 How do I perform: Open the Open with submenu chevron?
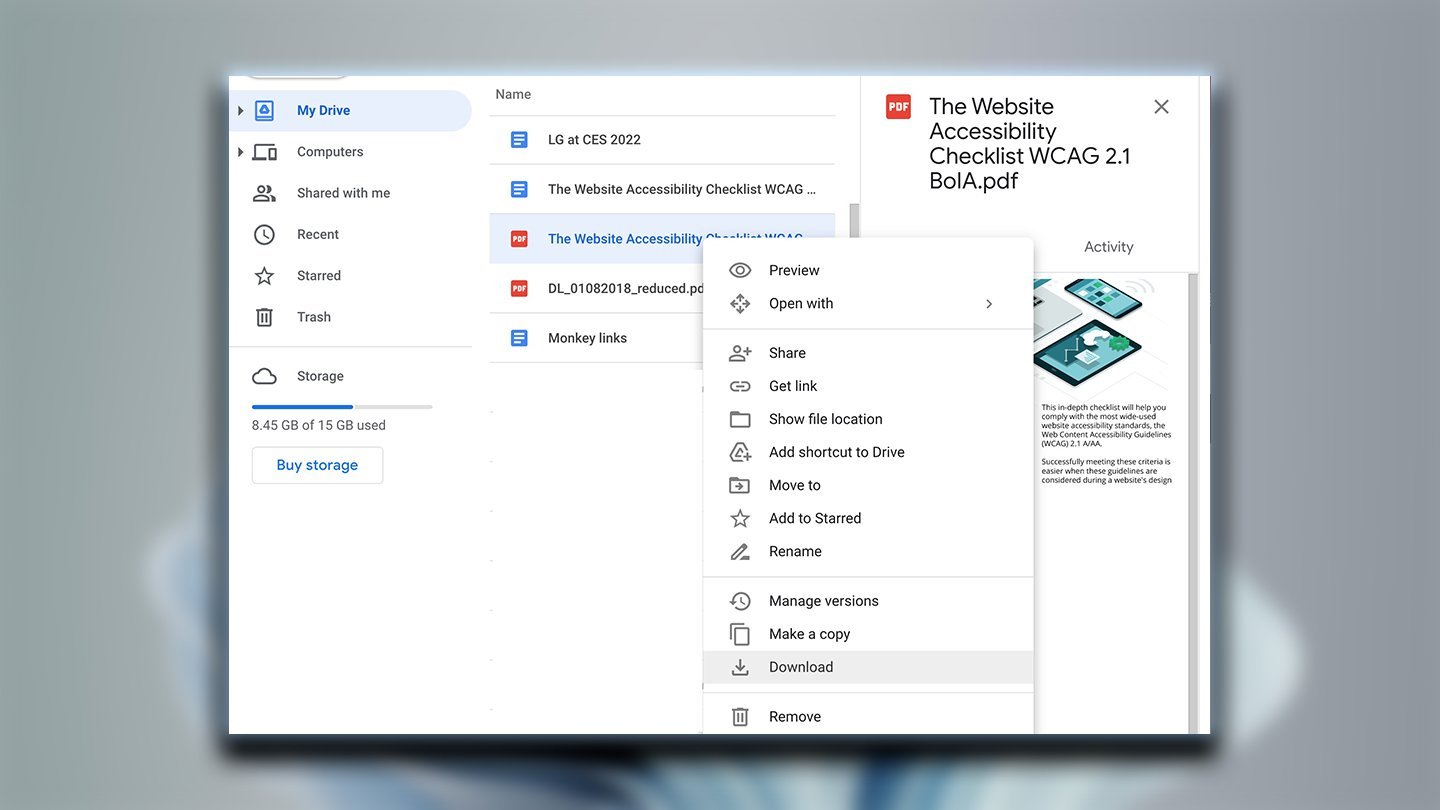989,303
